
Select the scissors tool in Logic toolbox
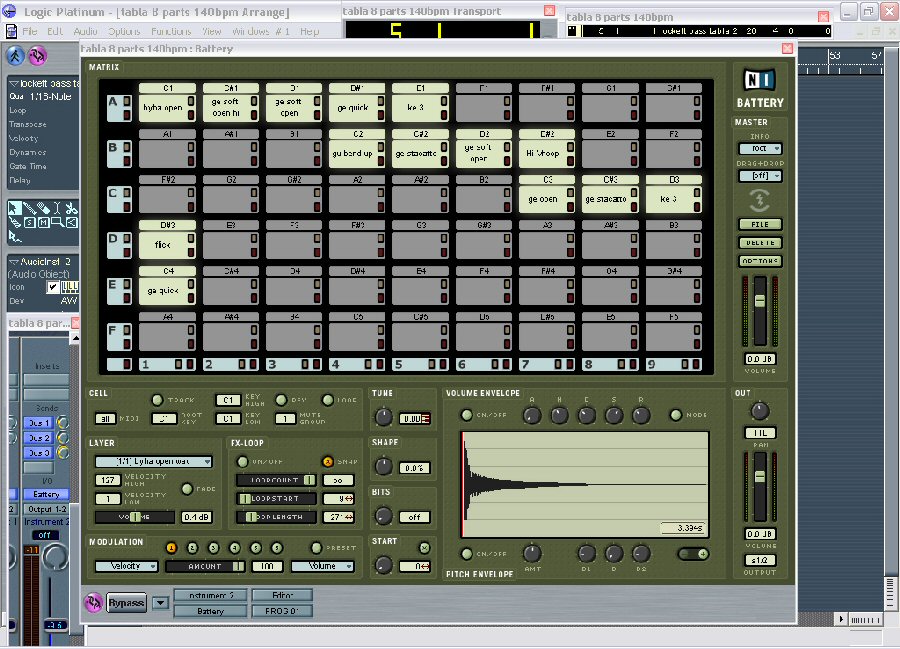pyautogui.click(x=71, y=209)
